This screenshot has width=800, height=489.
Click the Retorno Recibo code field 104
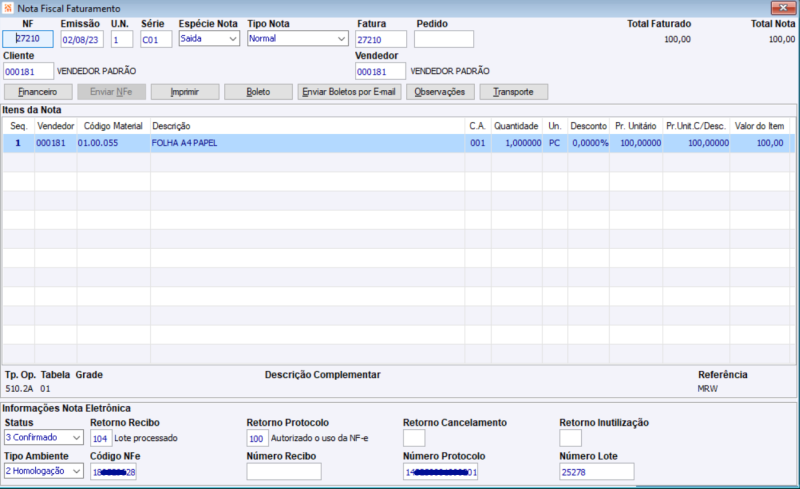click(101, 438)
